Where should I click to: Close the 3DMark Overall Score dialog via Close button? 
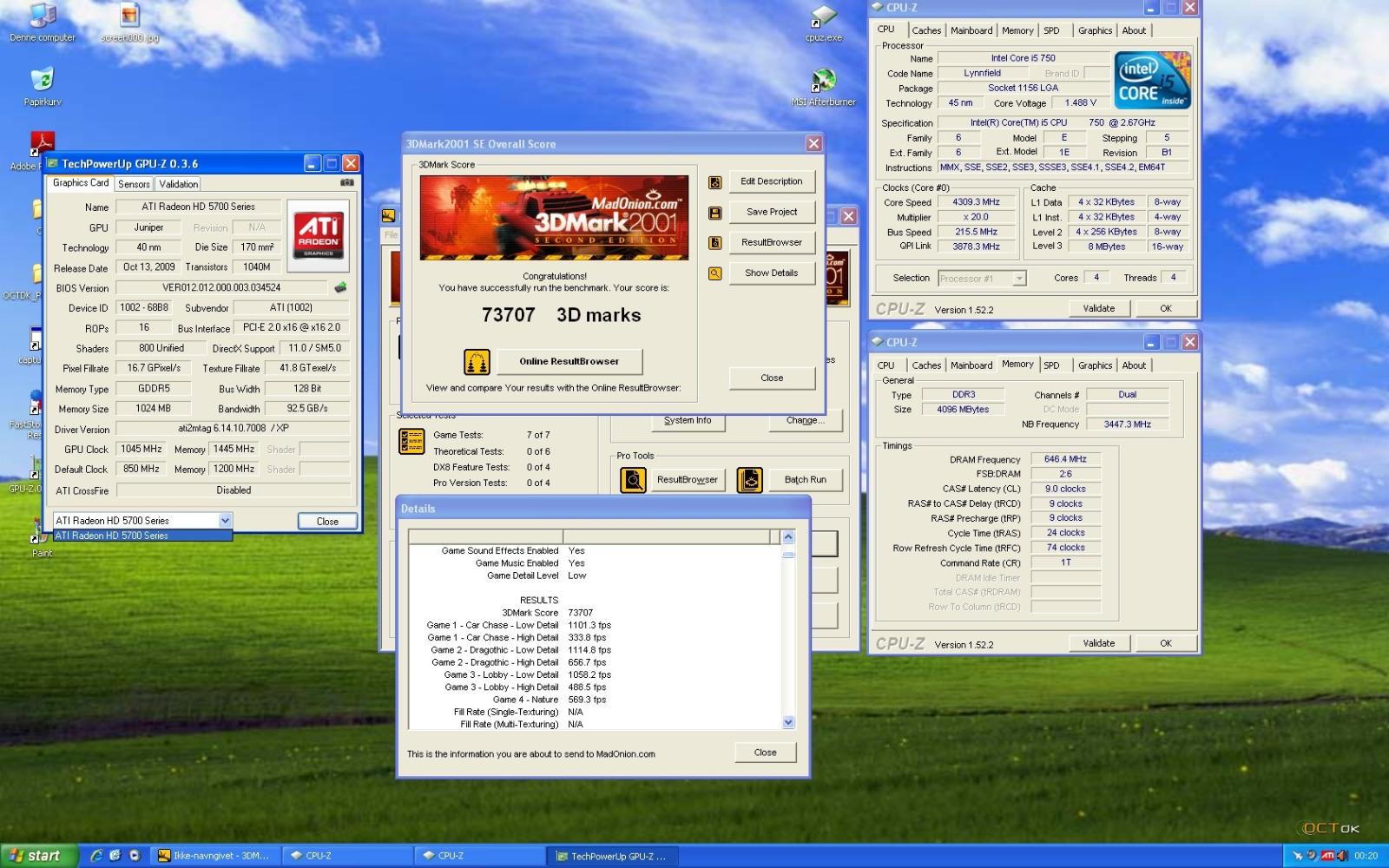[x=772, y=378]
